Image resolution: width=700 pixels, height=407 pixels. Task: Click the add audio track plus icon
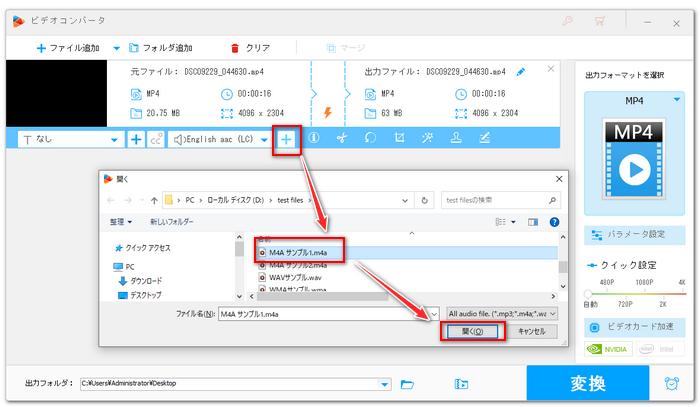(x=286, y=140)
